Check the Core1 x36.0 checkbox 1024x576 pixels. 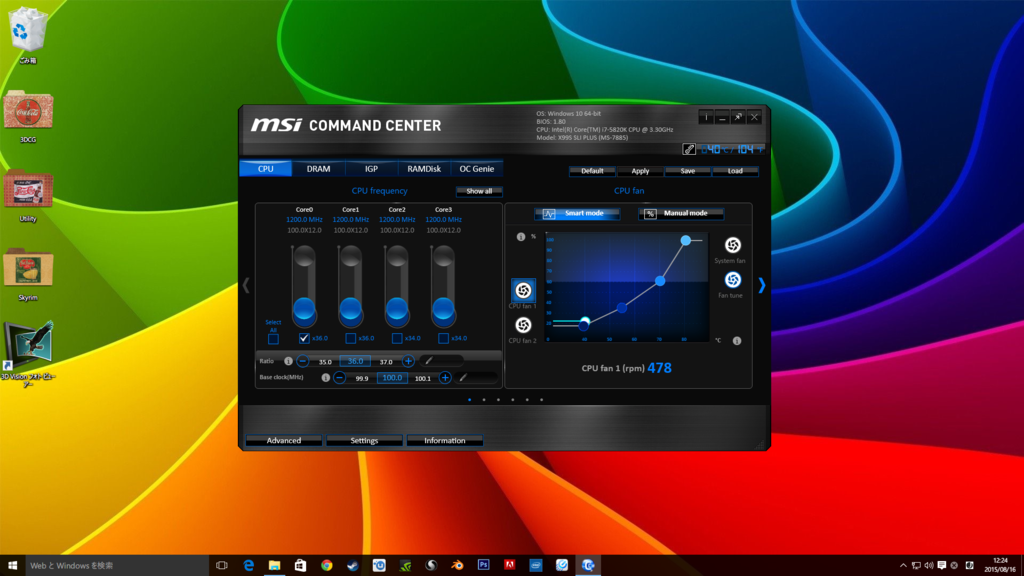(351, 338)
